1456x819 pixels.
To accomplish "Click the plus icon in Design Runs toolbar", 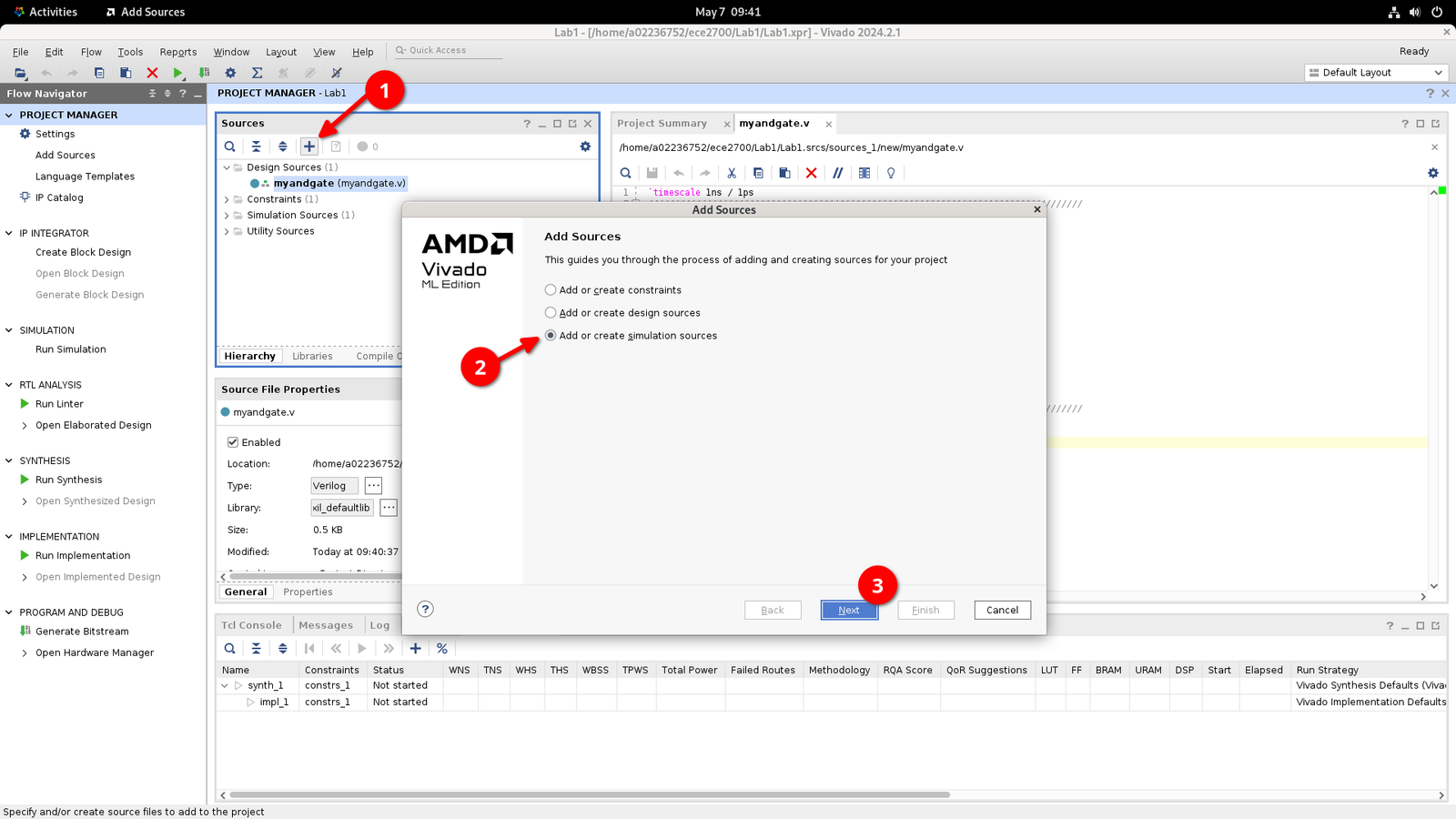I will (415, 649).
